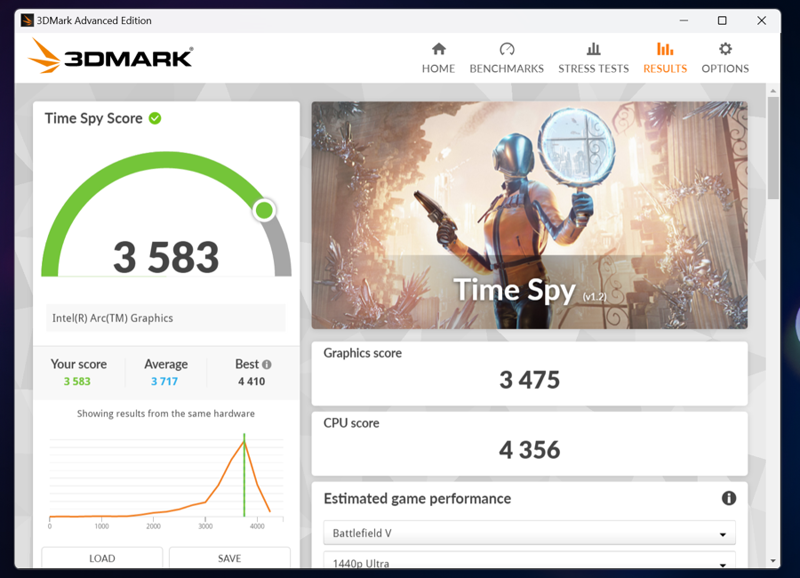Click the info icon next to Best
The width and height of the screenshot is (800, 578).
[266, 364]
